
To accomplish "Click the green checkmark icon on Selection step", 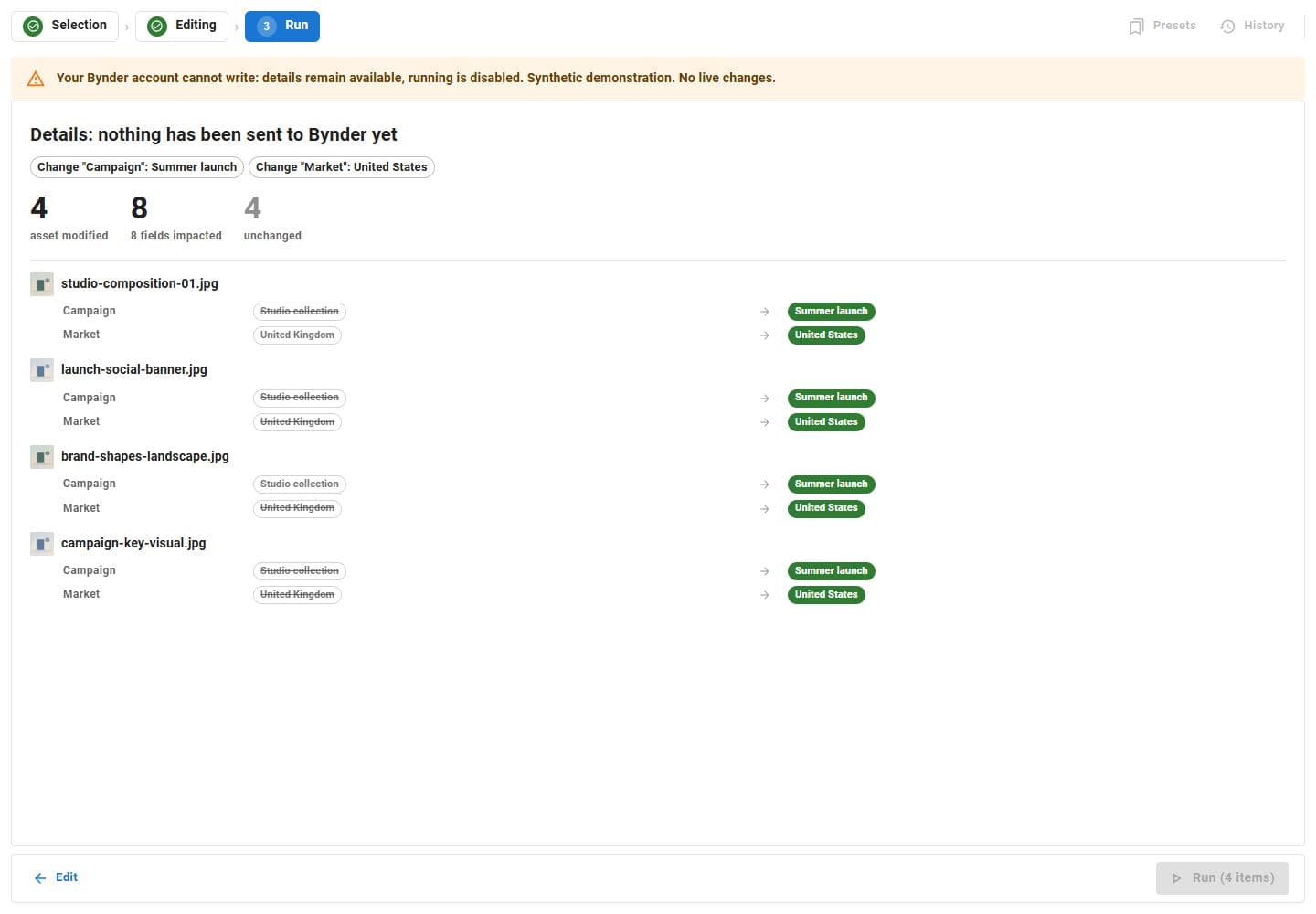I will 33,27.
